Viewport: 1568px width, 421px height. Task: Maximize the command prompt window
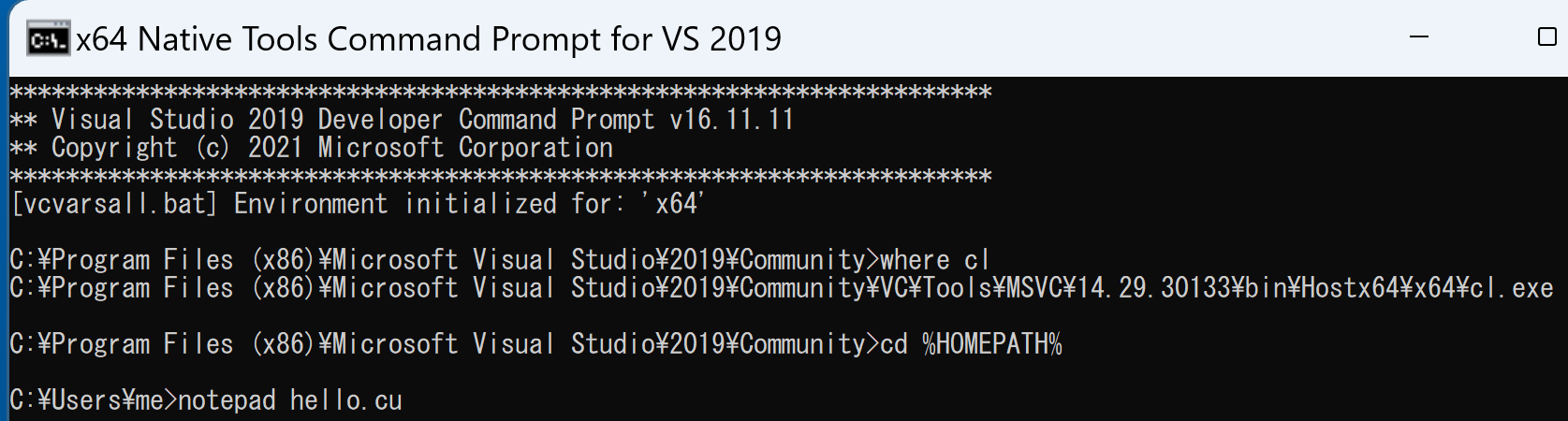pyautogui.click(x=1546, y=37)
